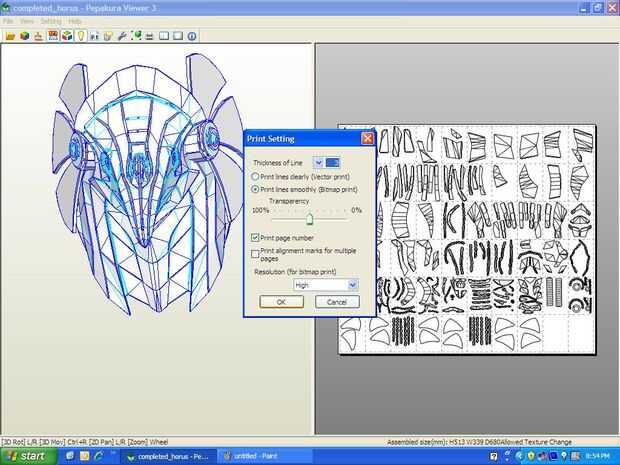
Task: Open the File menu
Action: (8, 21)
